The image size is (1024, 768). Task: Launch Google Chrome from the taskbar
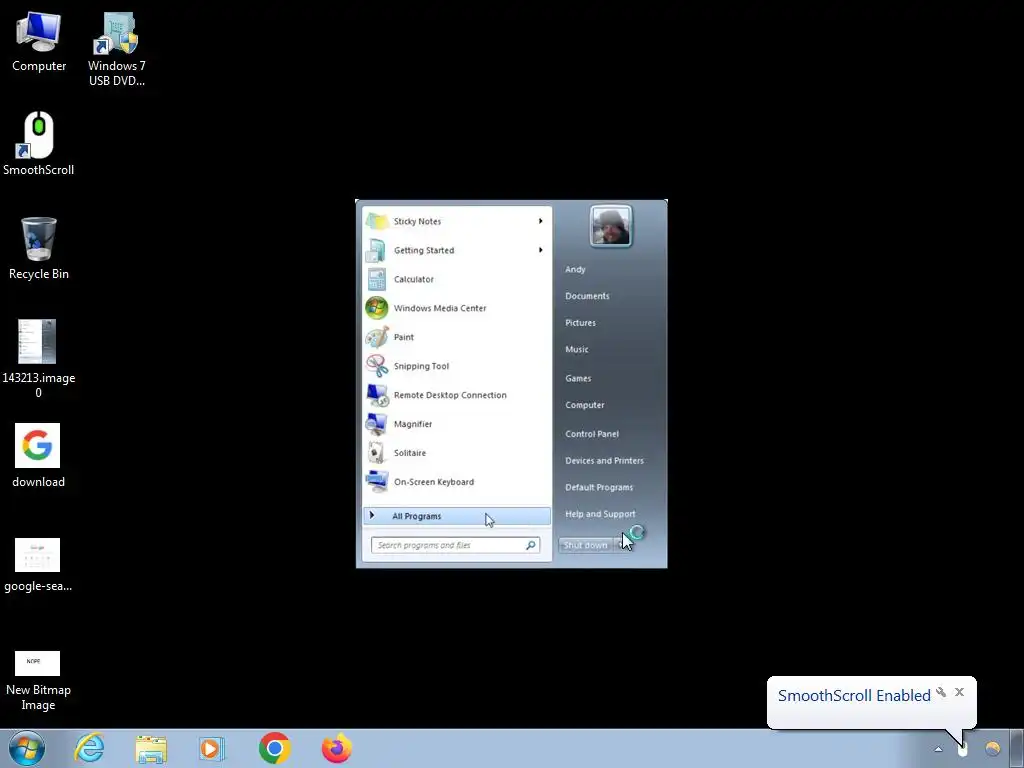point(274,748)
